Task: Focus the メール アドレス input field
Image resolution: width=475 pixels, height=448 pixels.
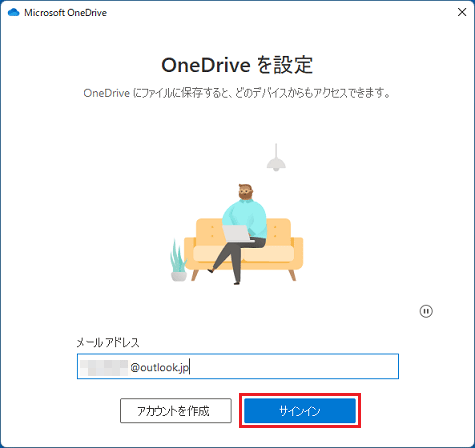Action: coord(238,366)
